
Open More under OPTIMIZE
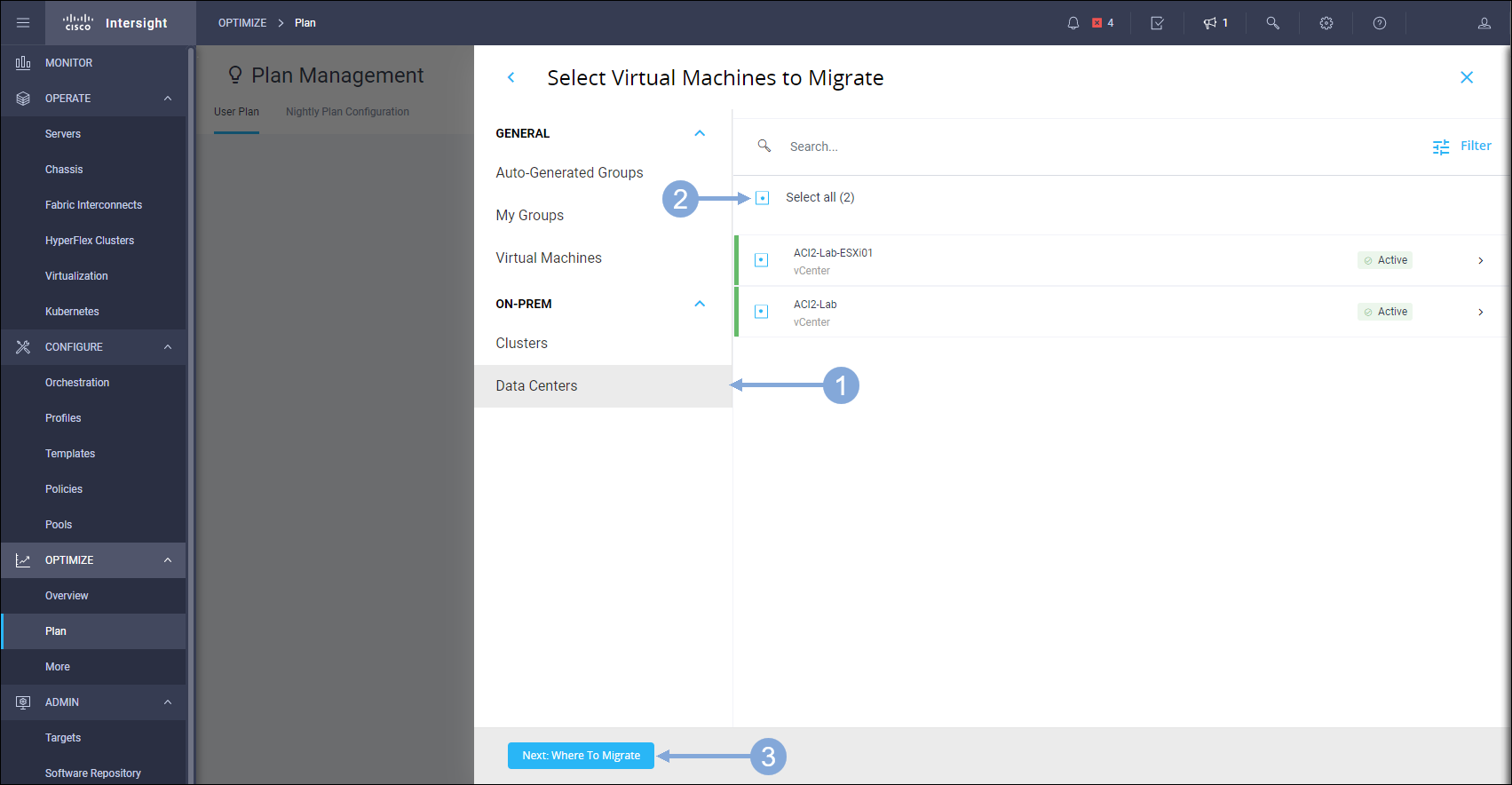pos(58,667)
